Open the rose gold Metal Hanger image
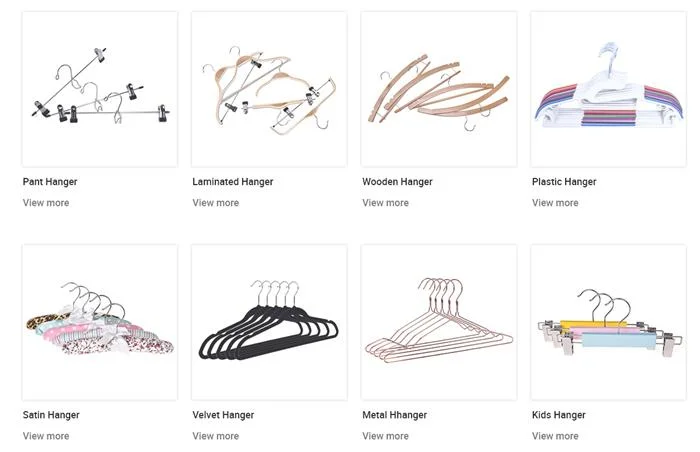 pos(439,322)
